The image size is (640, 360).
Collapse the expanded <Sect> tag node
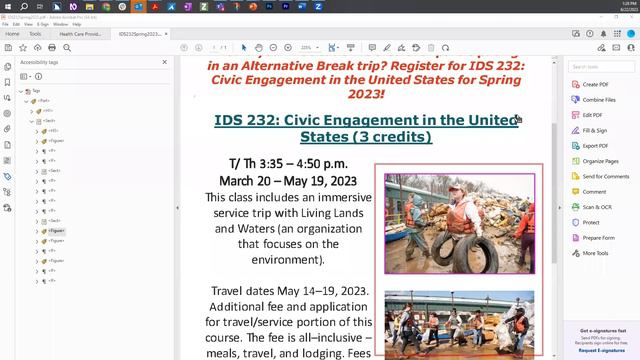pos(32,121)
